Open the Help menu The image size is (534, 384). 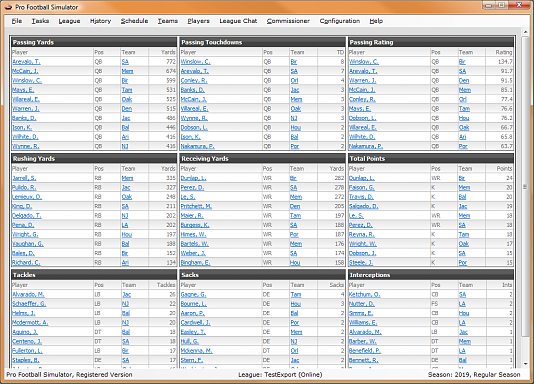(x=376, y=21)
